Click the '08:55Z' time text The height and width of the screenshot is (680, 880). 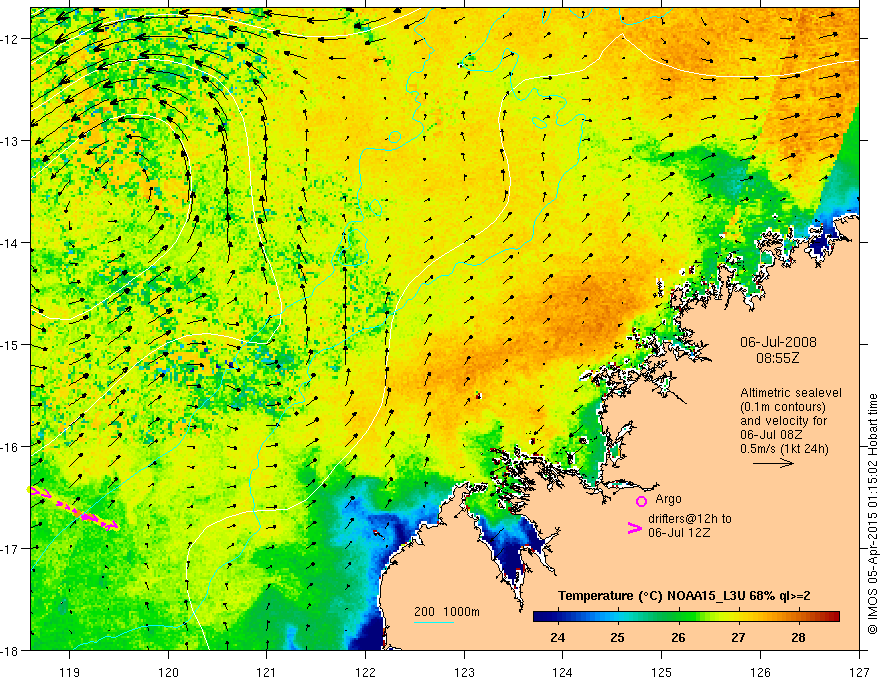tap(778, 358)
